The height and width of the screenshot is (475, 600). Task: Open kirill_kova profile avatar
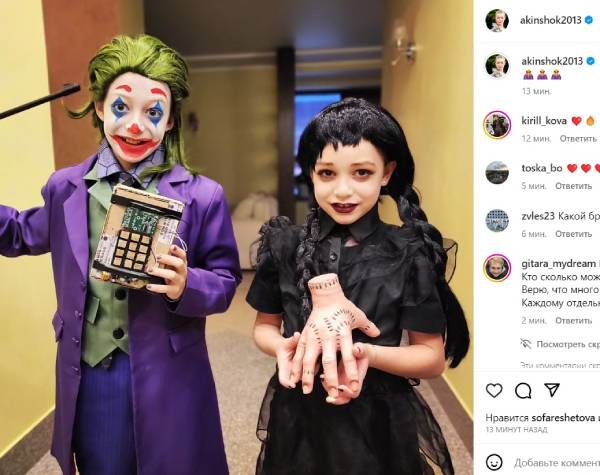pos(497,124)
